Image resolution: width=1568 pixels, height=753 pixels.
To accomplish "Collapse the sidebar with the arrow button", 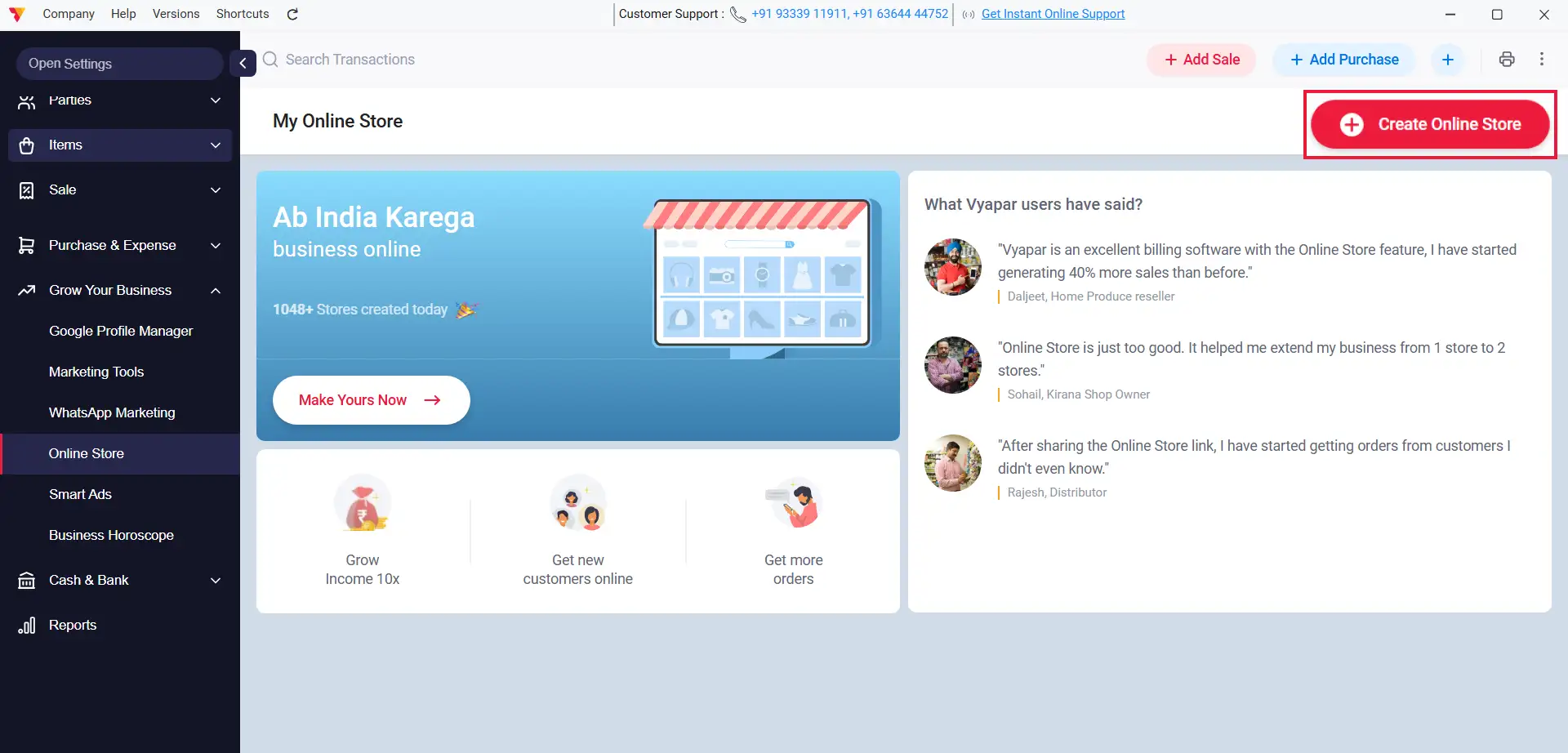I will click(x=243, y=63).
